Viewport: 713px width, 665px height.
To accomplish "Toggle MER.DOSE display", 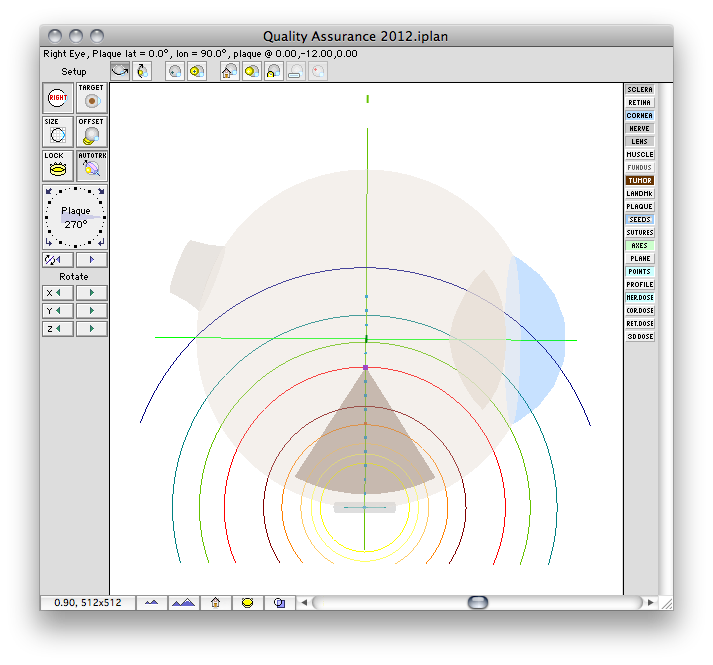I will point(640,297).
